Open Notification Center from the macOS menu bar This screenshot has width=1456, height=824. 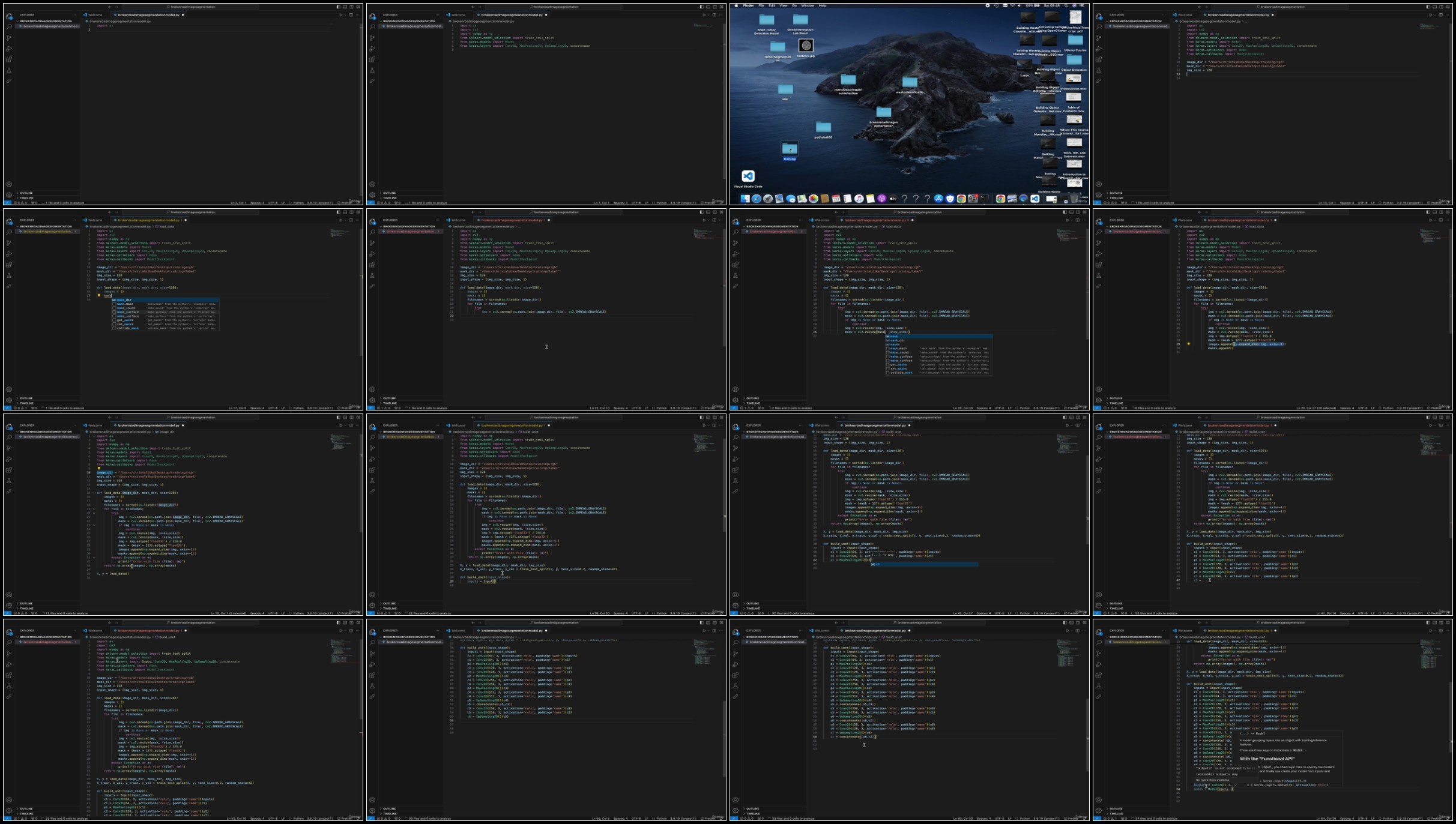[x=1083, y=5]
